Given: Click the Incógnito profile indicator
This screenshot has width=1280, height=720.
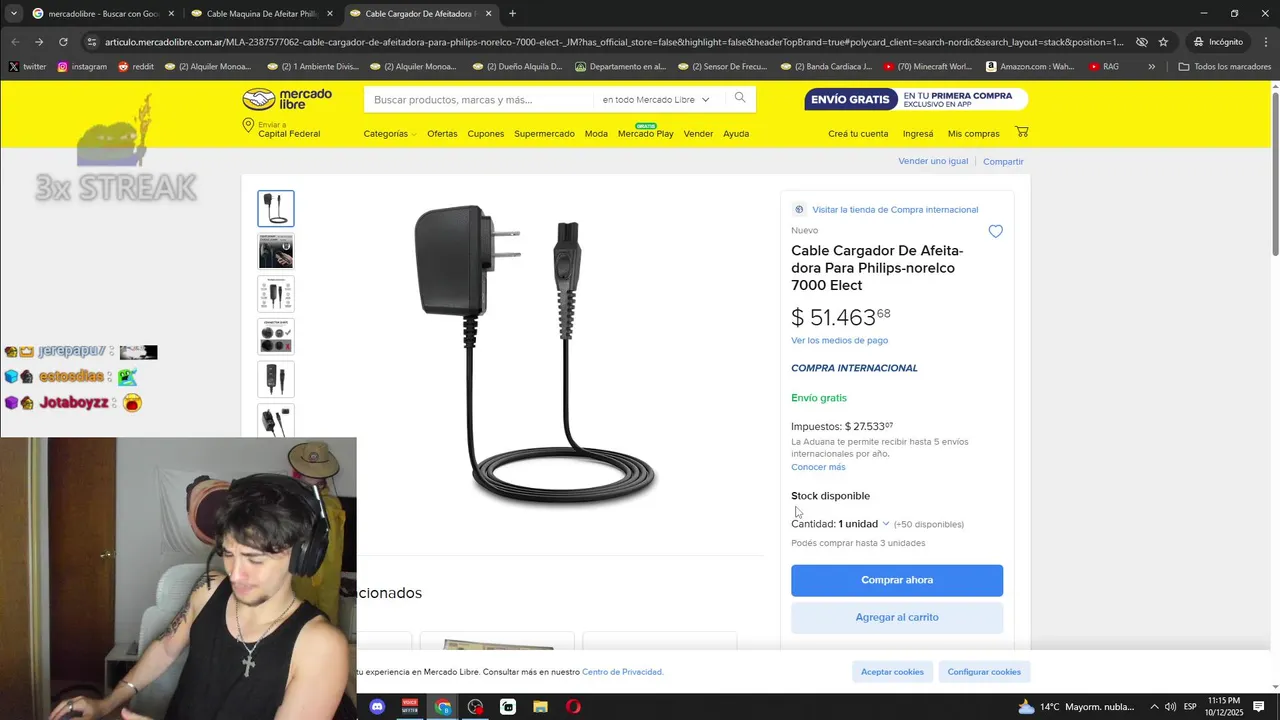Looking at the screenshot, I should tap(1218, 42).
